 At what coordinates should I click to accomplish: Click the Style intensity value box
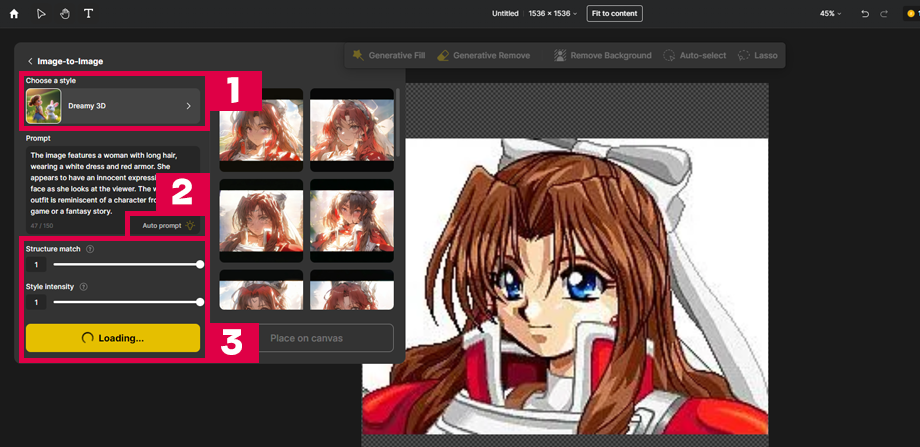tap(36, 303)
